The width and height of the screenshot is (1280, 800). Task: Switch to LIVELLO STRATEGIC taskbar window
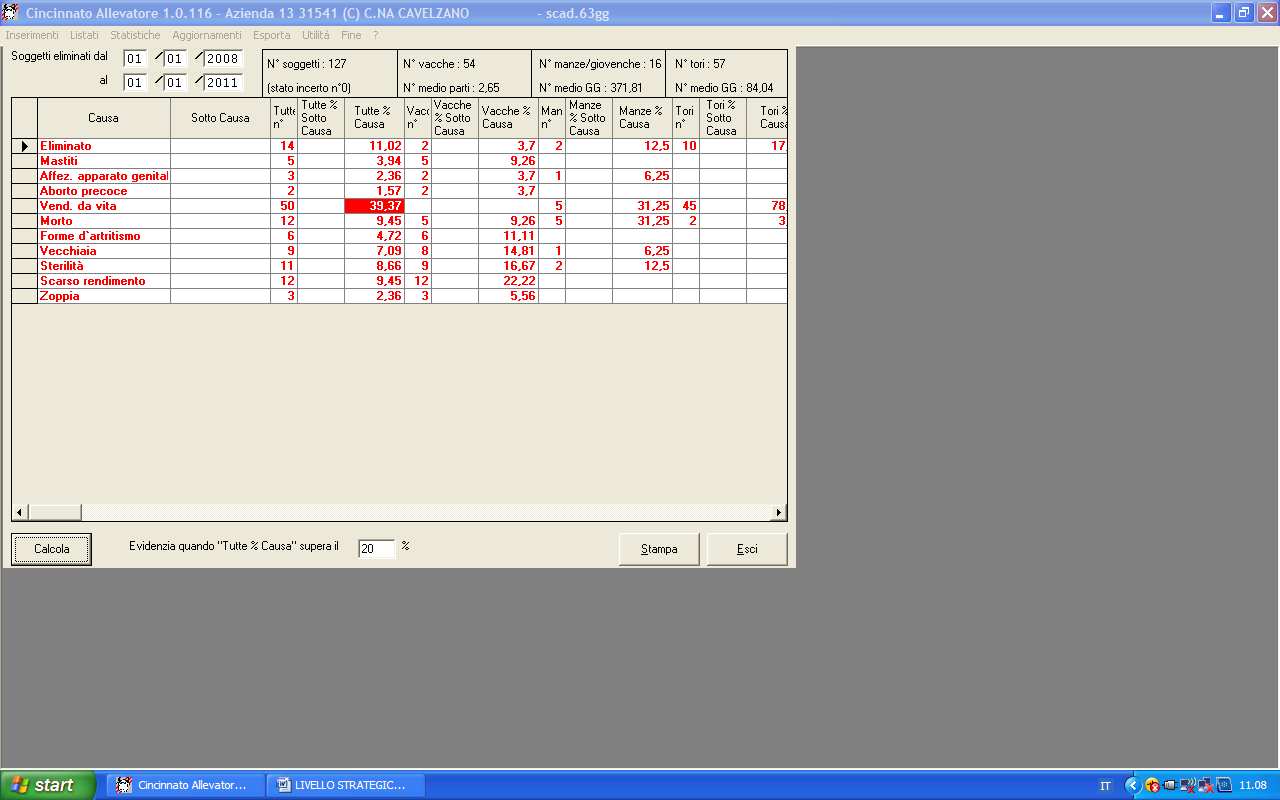346,785
